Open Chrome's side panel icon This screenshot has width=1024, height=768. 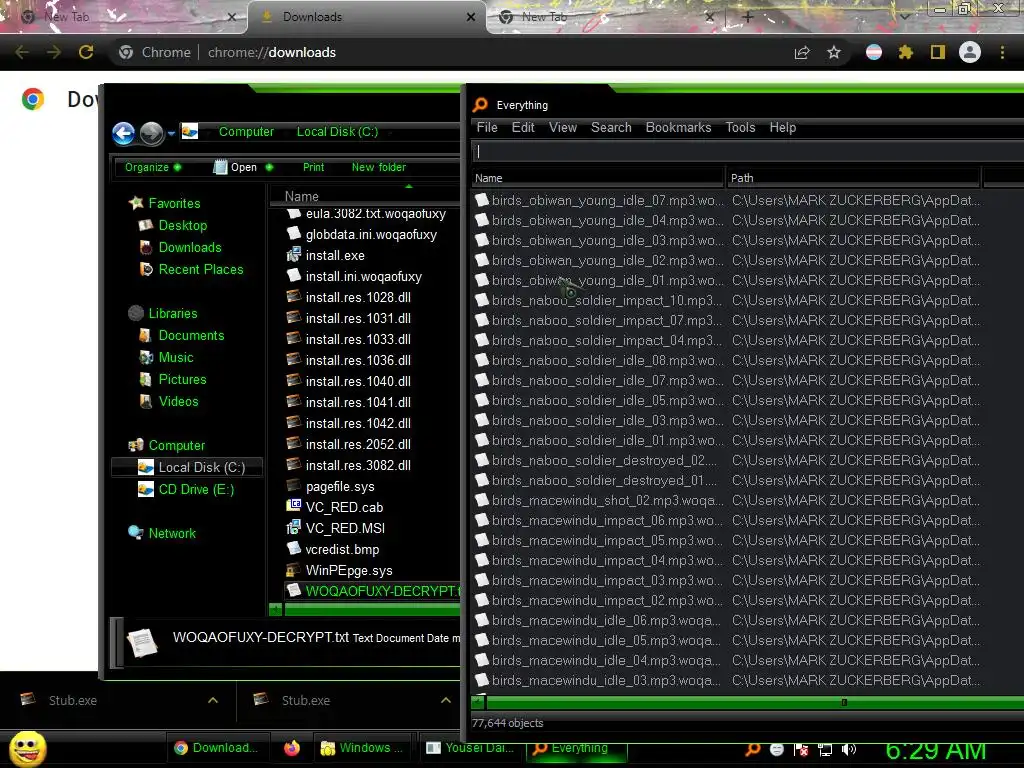point(938,52)
